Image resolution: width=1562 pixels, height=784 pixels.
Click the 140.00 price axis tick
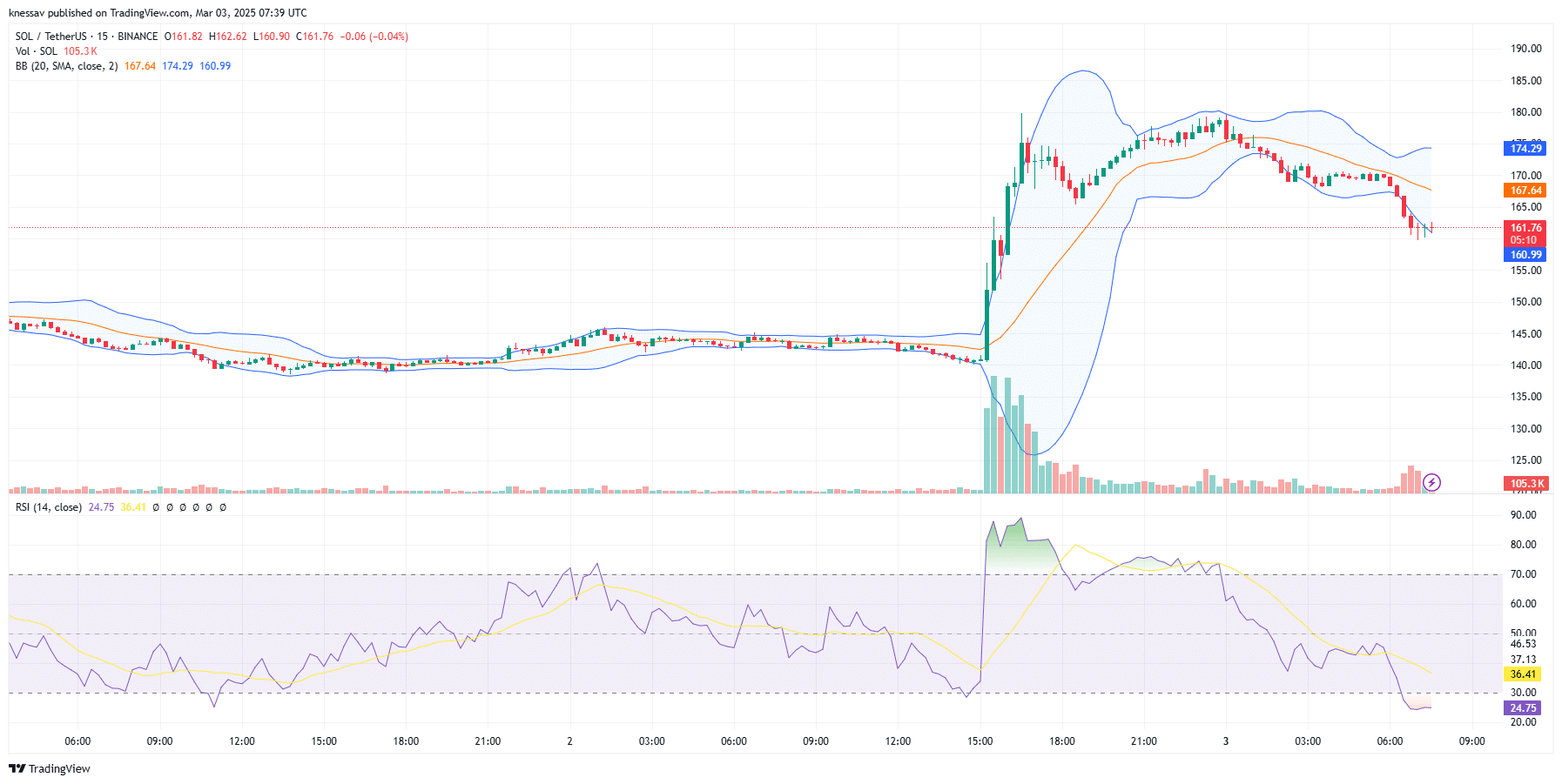click(1525, 365)
